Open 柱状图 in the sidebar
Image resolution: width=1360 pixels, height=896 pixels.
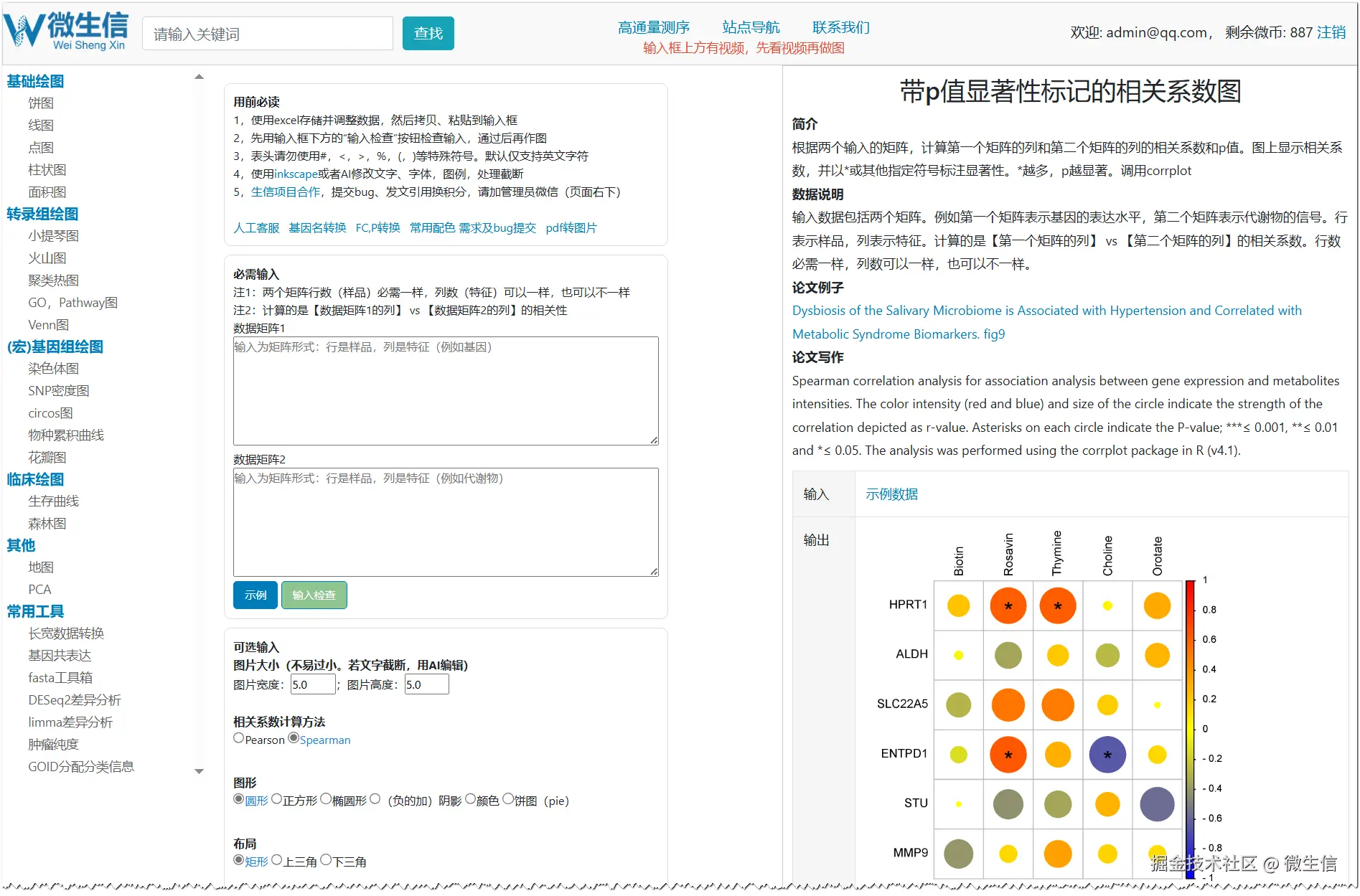[47, 170]
